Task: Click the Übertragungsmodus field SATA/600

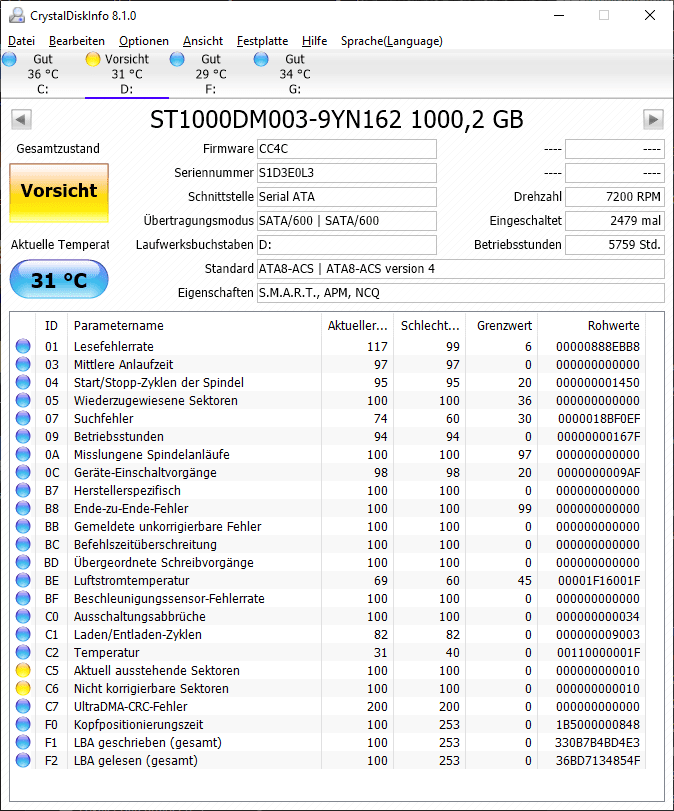Action: [x=347, y=221]
